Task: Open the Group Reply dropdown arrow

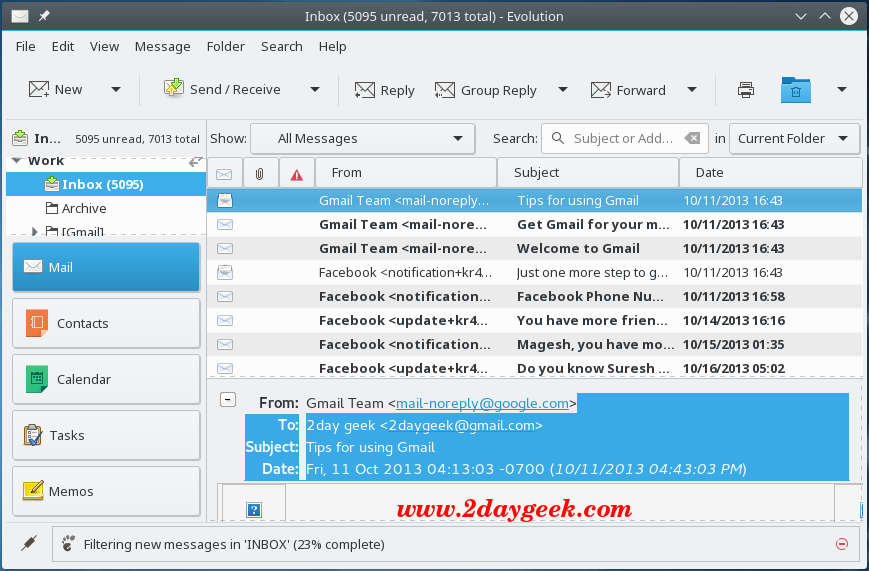Action: [563, 89]
